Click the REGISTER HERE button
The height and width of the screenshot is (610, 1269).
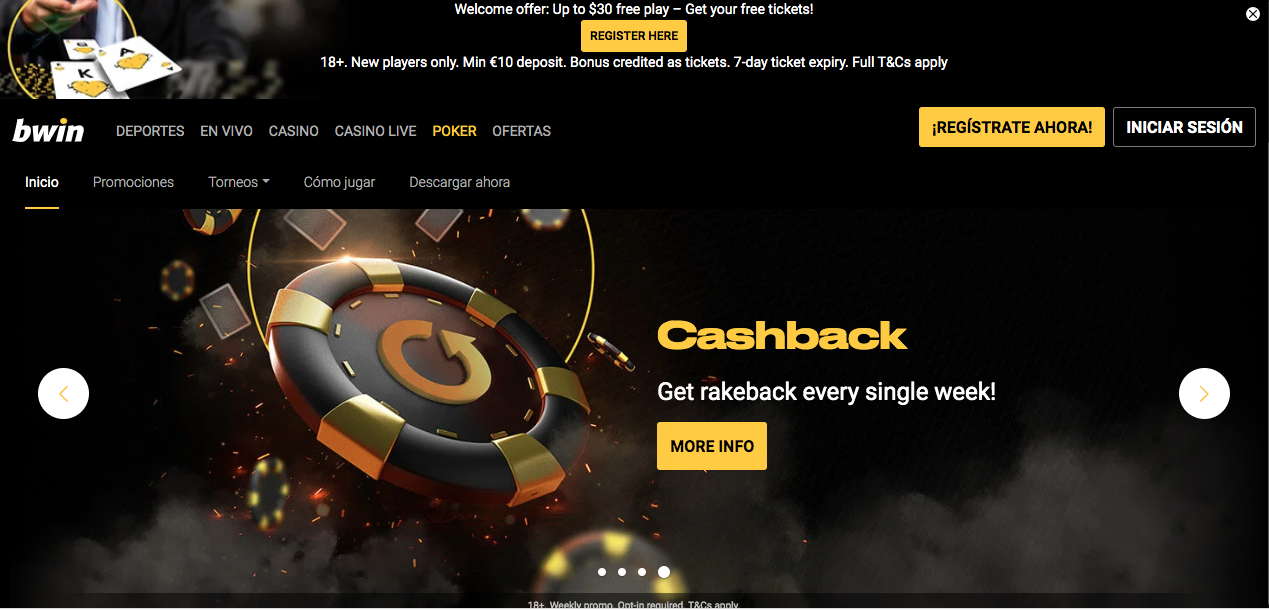pyautogui.click(x=634, y=36)
